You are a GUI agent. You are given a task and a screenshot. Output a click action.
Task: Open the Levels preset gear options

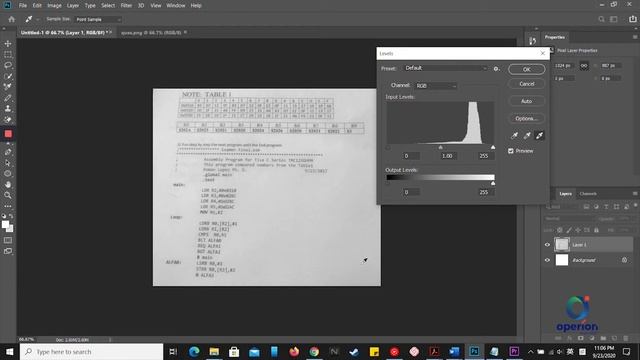[x=496, y=69]
